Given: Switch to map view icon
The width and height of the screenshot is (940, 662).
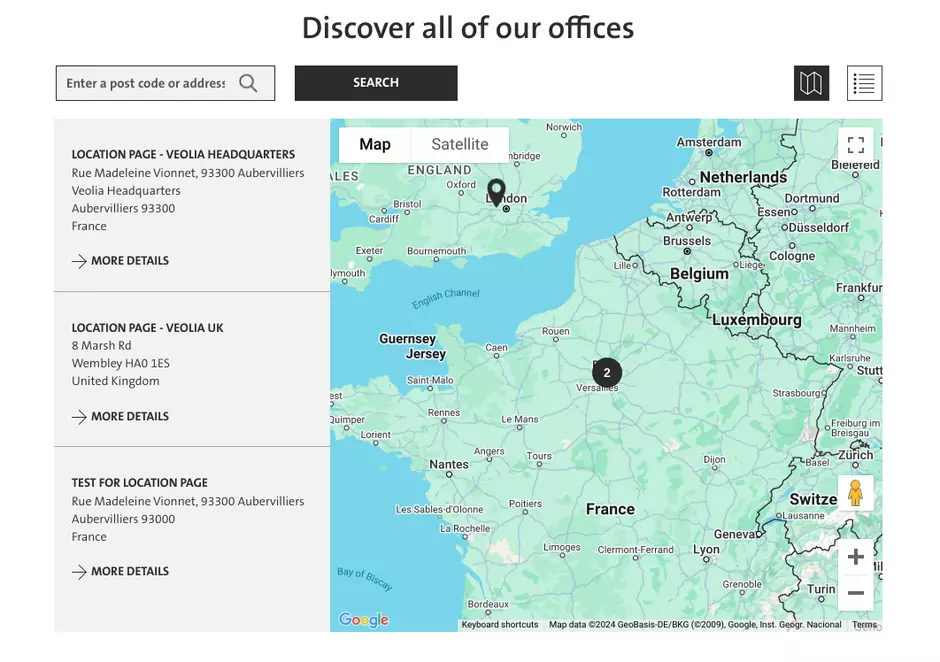Looking at the screenshot, I should coord(811,83).
